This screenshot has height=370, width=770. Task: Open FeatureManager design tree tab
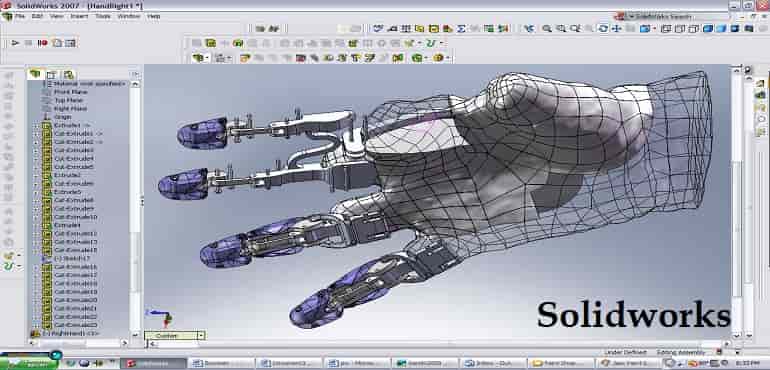[x=35, y=74]
